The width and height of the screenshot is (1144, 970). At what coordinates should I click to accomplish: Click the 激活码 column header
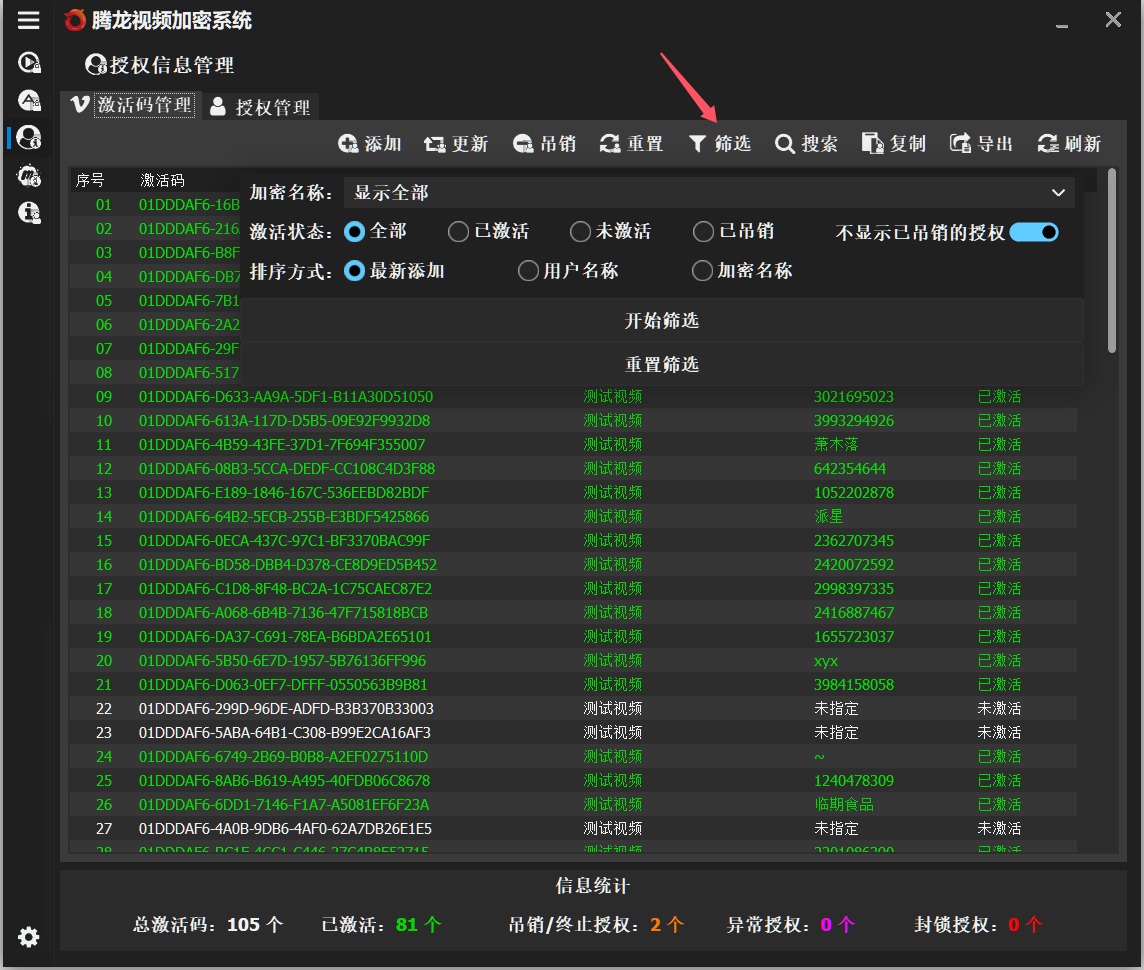point(162,180)
